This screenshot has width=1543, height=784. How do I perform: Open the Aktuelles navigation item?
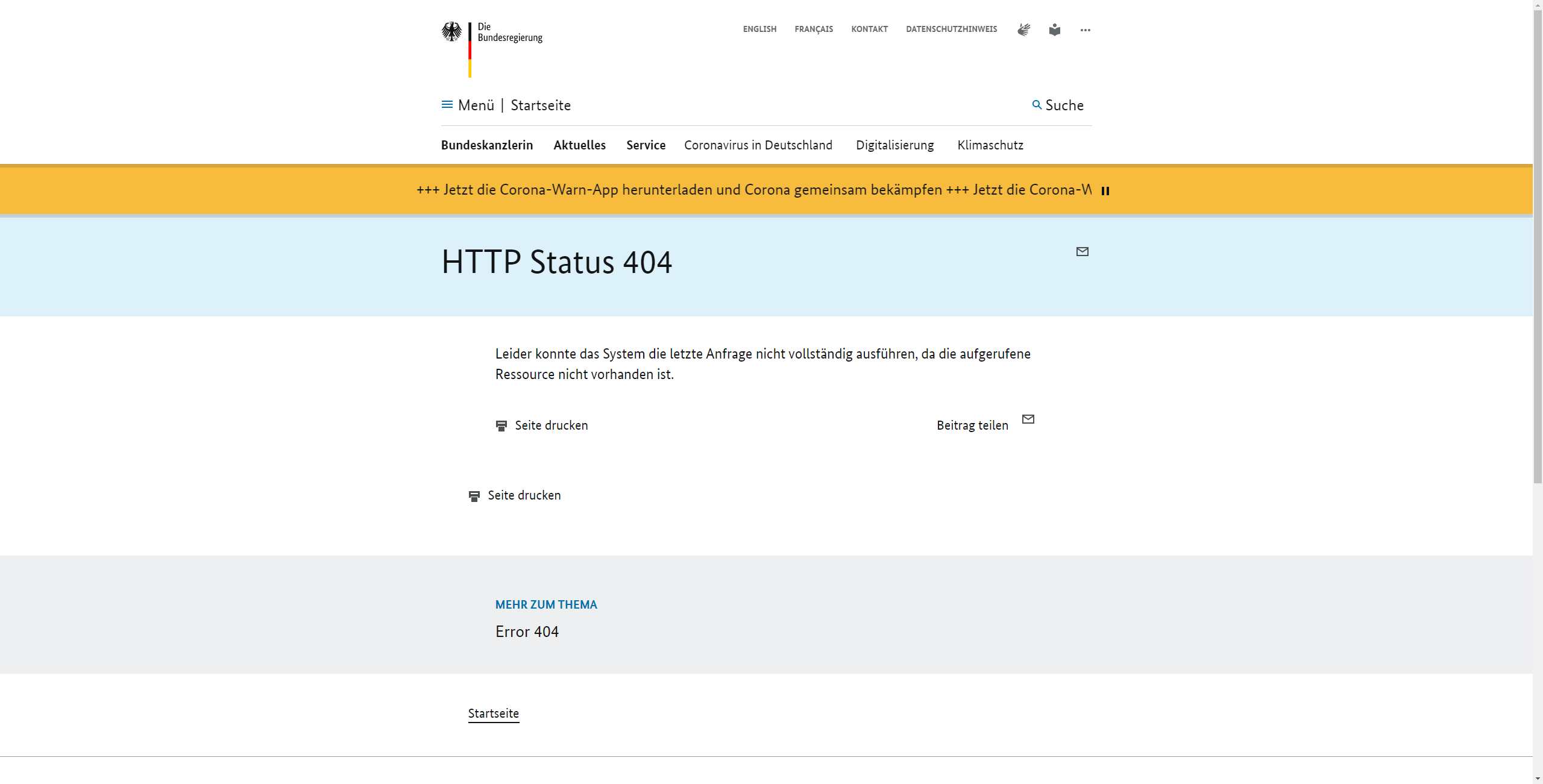[579, 145]
